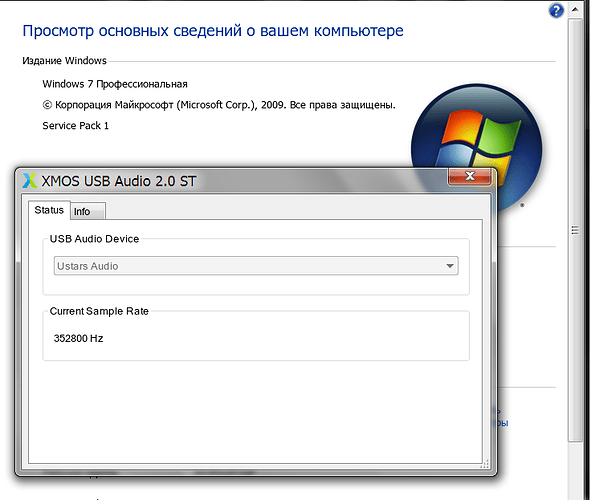Viewport: 590px width, 500px height.
Task: Click the Ustars Audio combo box field
Action: 256,266
